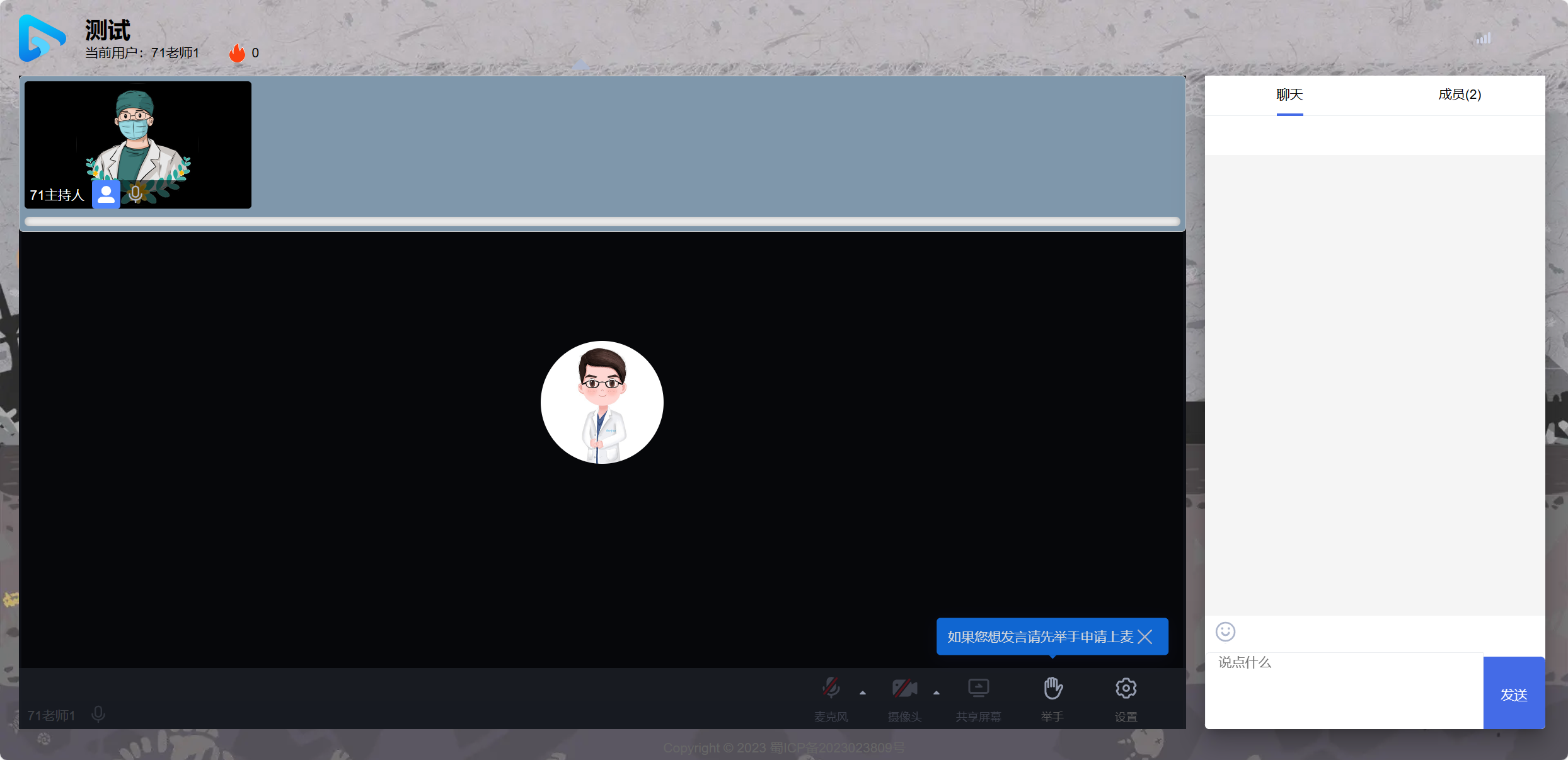
Task: Click the microphone icon on 71主持人 tile
Action: click(135, 193)
